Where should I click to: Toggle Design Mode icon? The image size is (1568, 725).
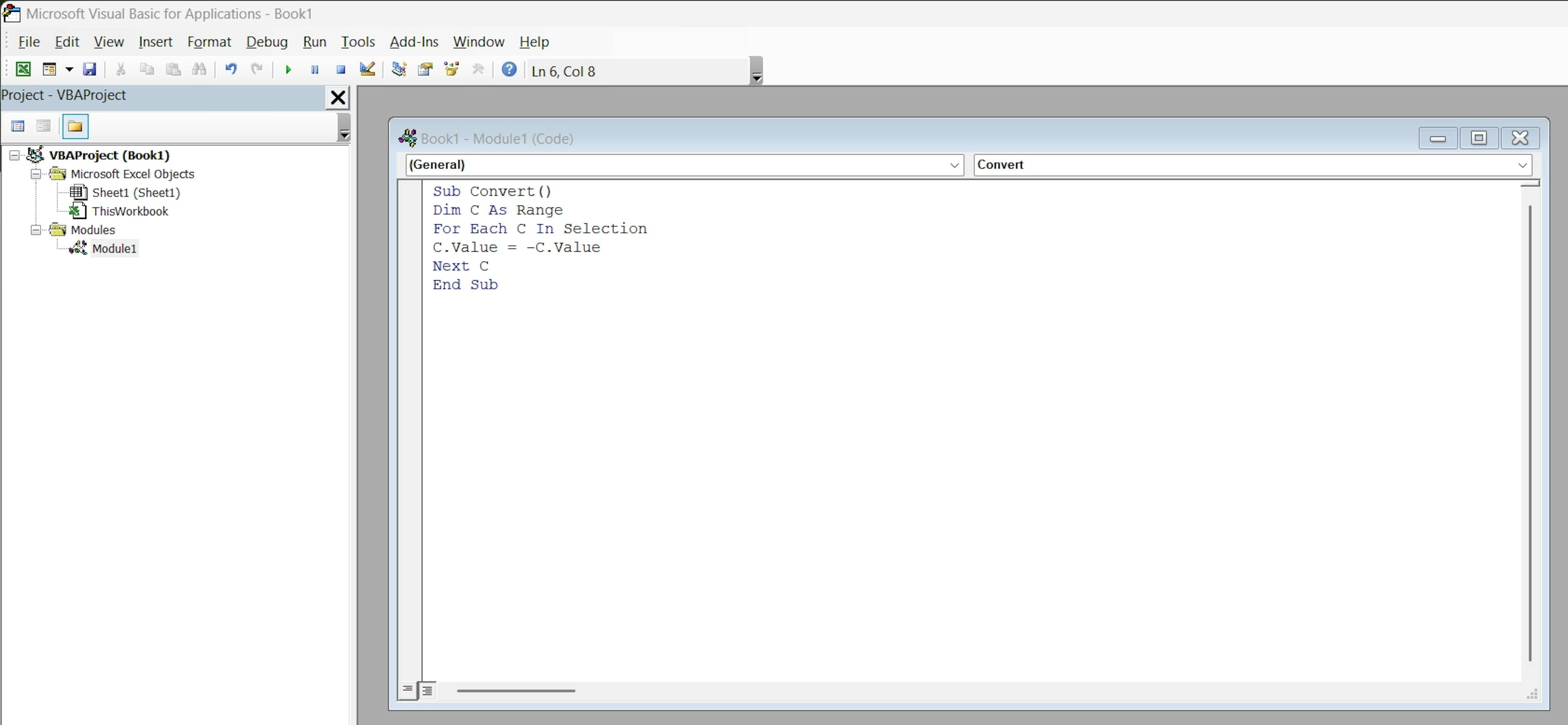coord(367,69)
